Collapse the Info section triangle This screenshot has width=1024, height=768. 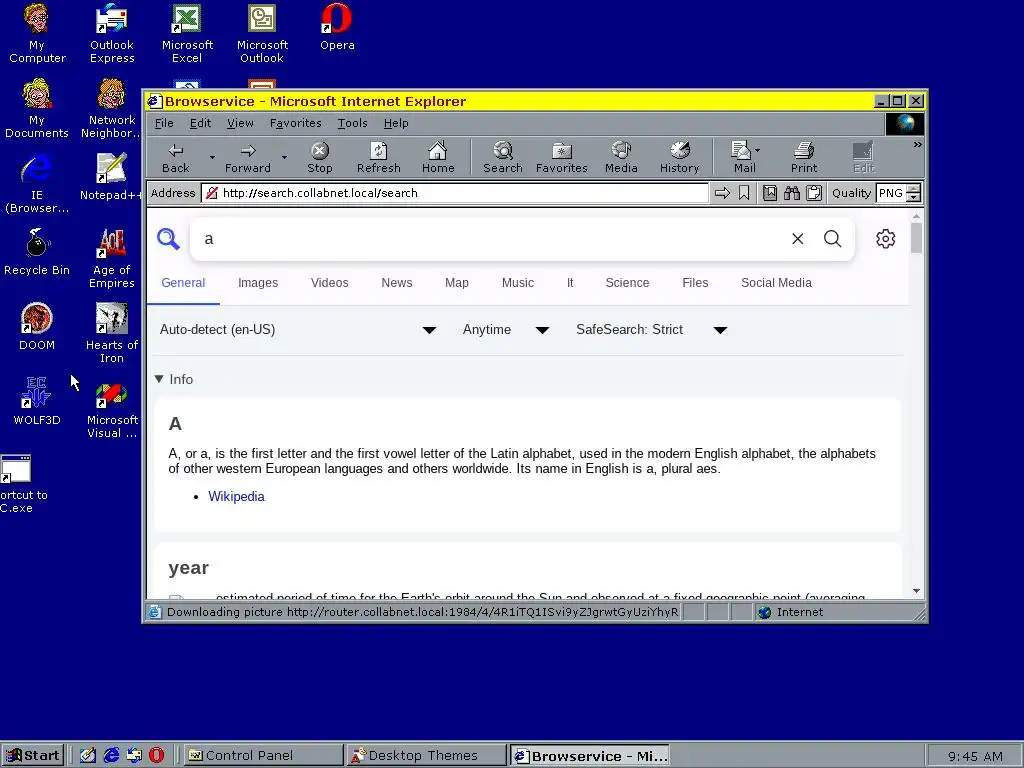(x=159, y=379)
